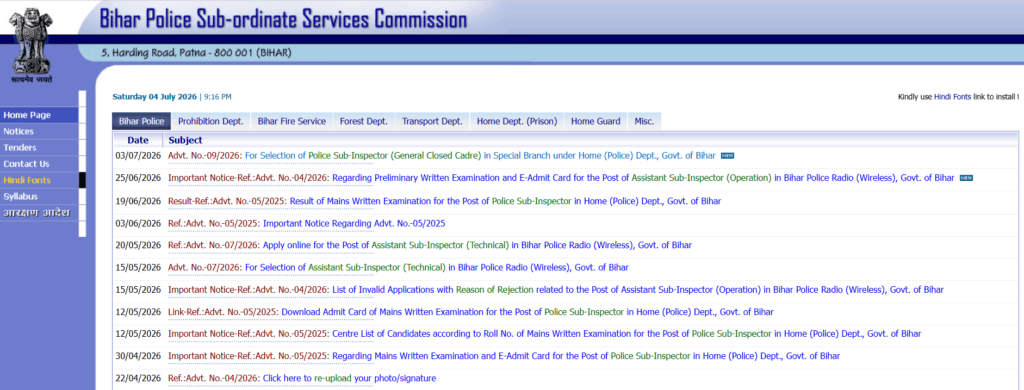The image size is (1024, 390).
Task: Switch to the Forest Dept. tab
Action: pyautogui.click(x=363, y=121)
